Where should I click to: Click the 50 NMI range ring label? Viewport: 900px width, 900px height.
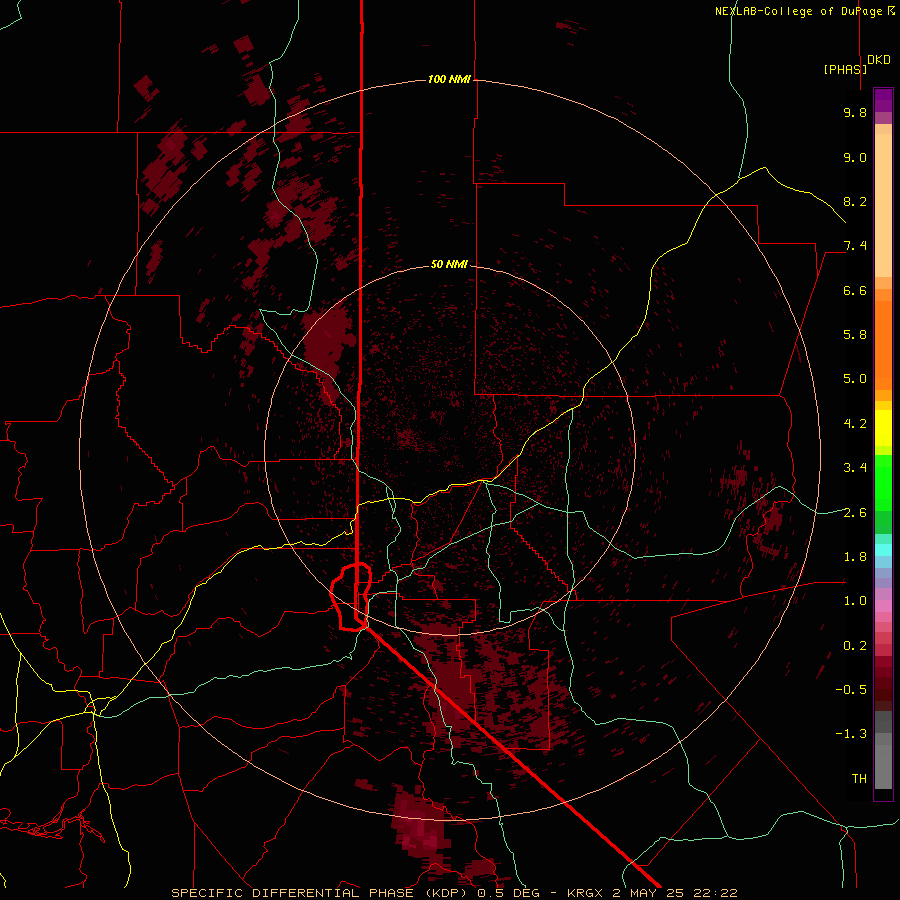click(x=449, y=264)
